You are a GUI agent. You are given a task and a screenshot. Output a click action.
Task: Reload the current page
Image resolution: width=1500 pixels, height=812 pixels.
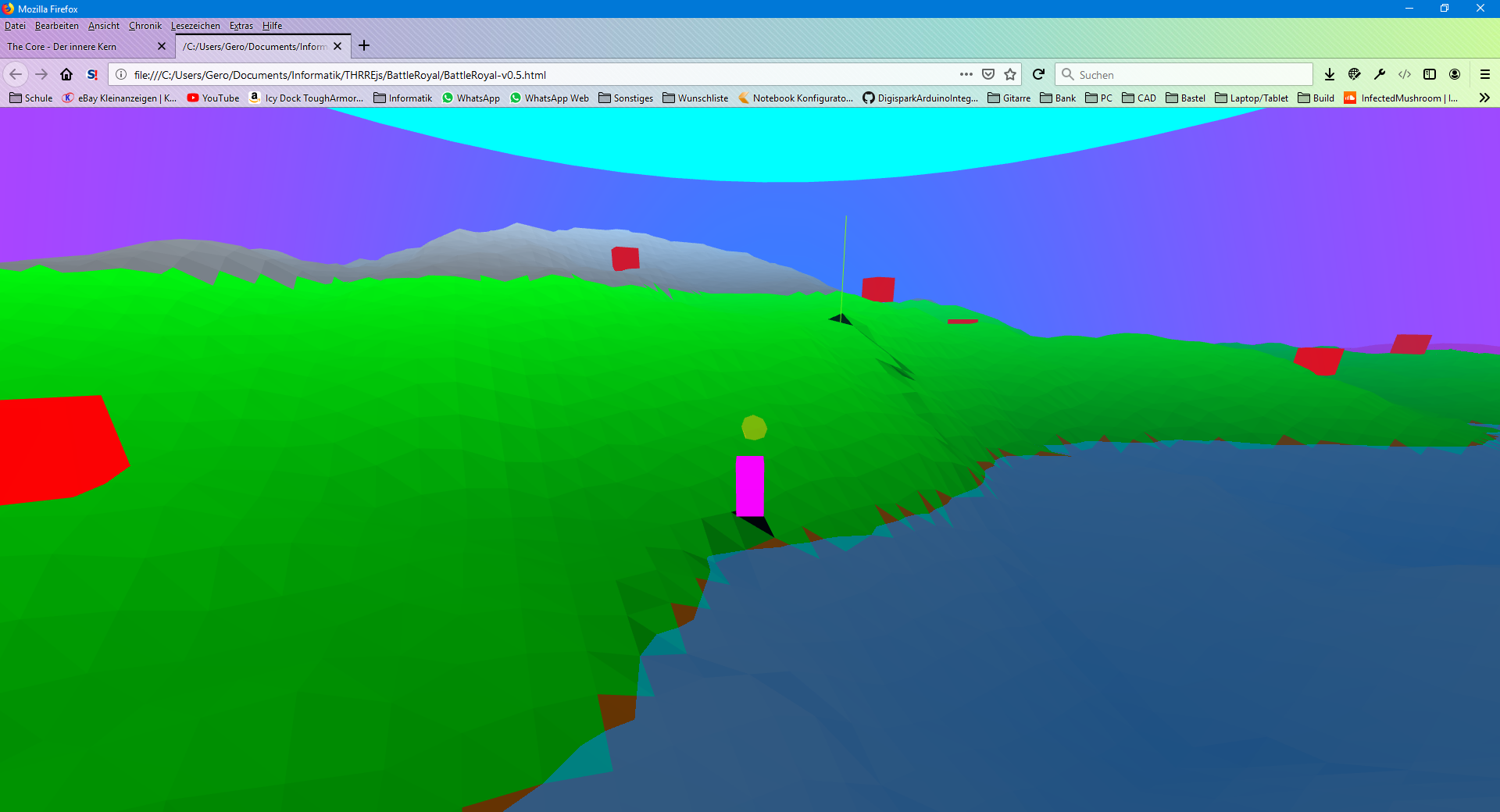(x=1038, y=74)
